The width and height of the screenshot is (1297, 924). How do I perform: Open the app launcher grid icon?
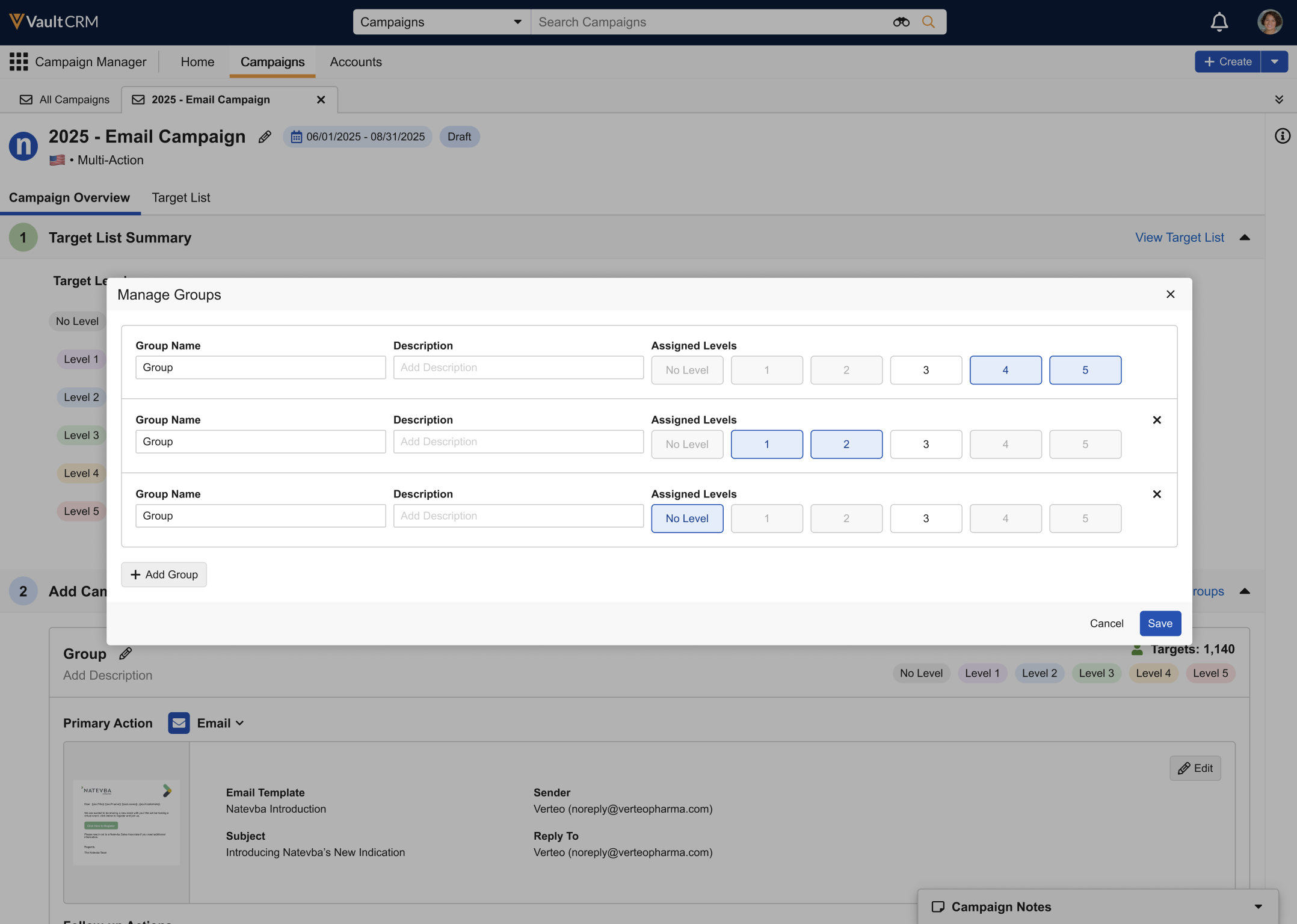(19, 61)
